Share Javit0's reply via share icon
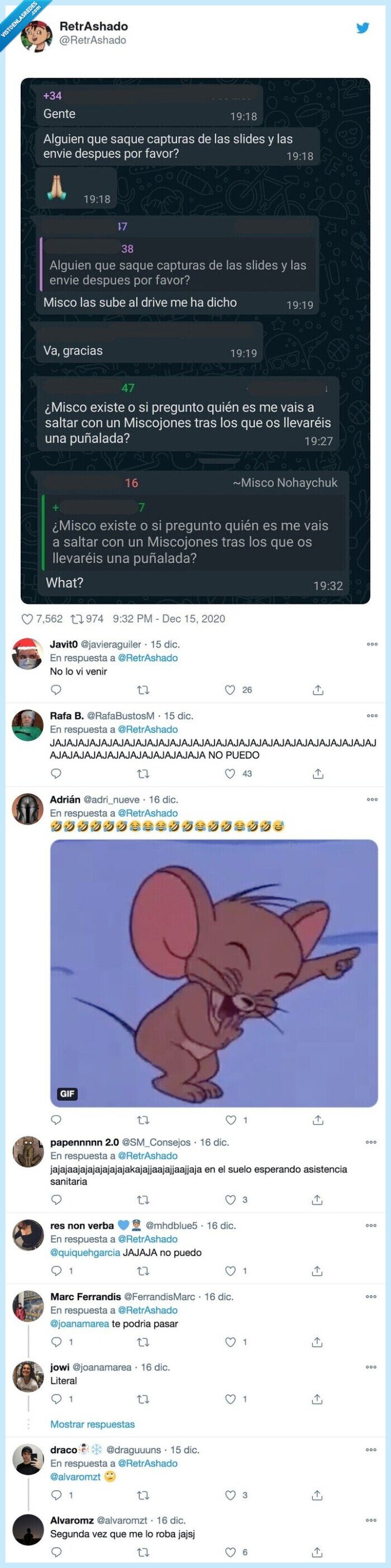 (318, 690)
